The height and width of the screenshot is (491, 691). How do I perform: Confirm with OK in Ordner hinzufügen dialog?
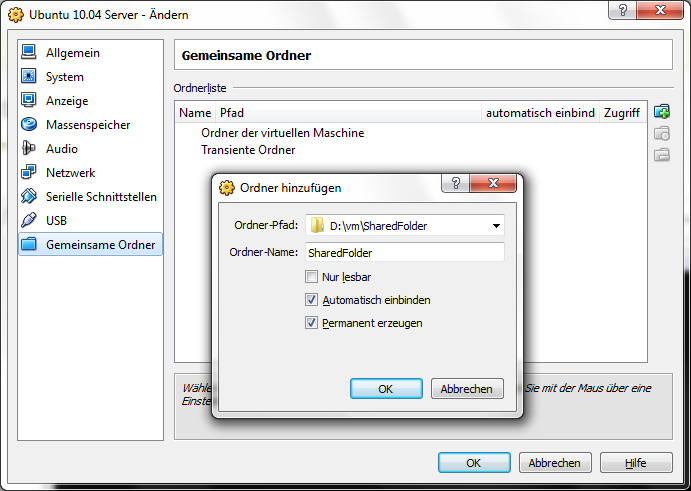point(386,389)
